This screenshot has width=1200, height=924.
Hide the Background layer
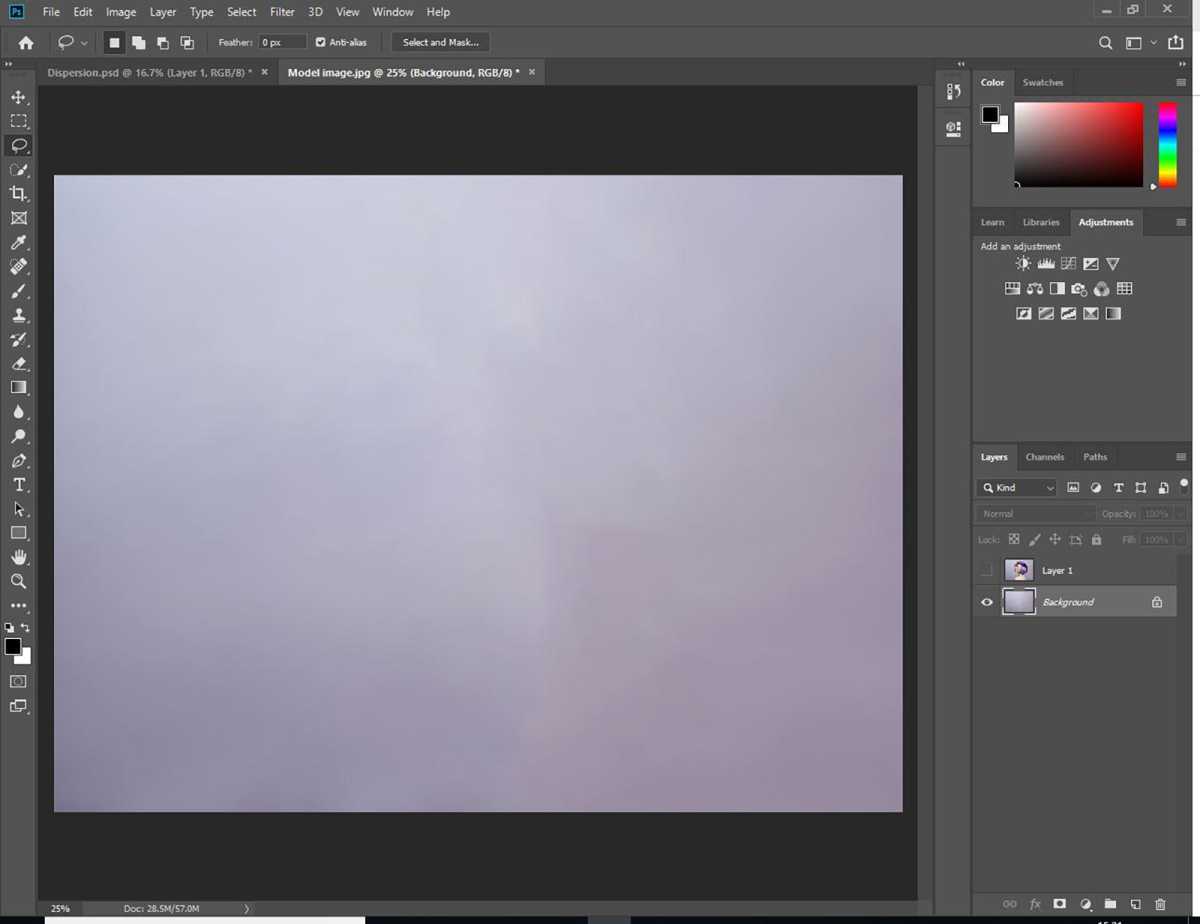pyautogui.click(x=987, y=601)
